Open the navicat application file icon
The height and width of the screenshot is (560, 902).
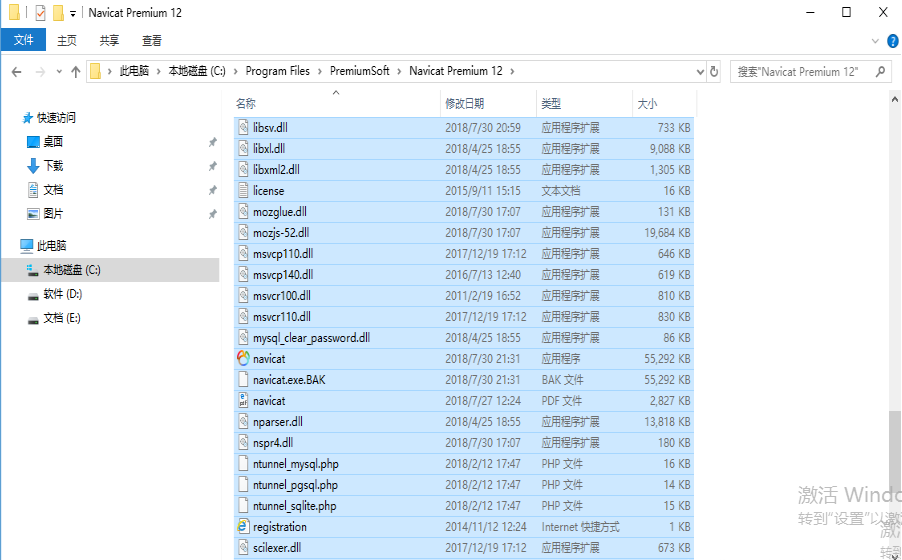(243, 359)
